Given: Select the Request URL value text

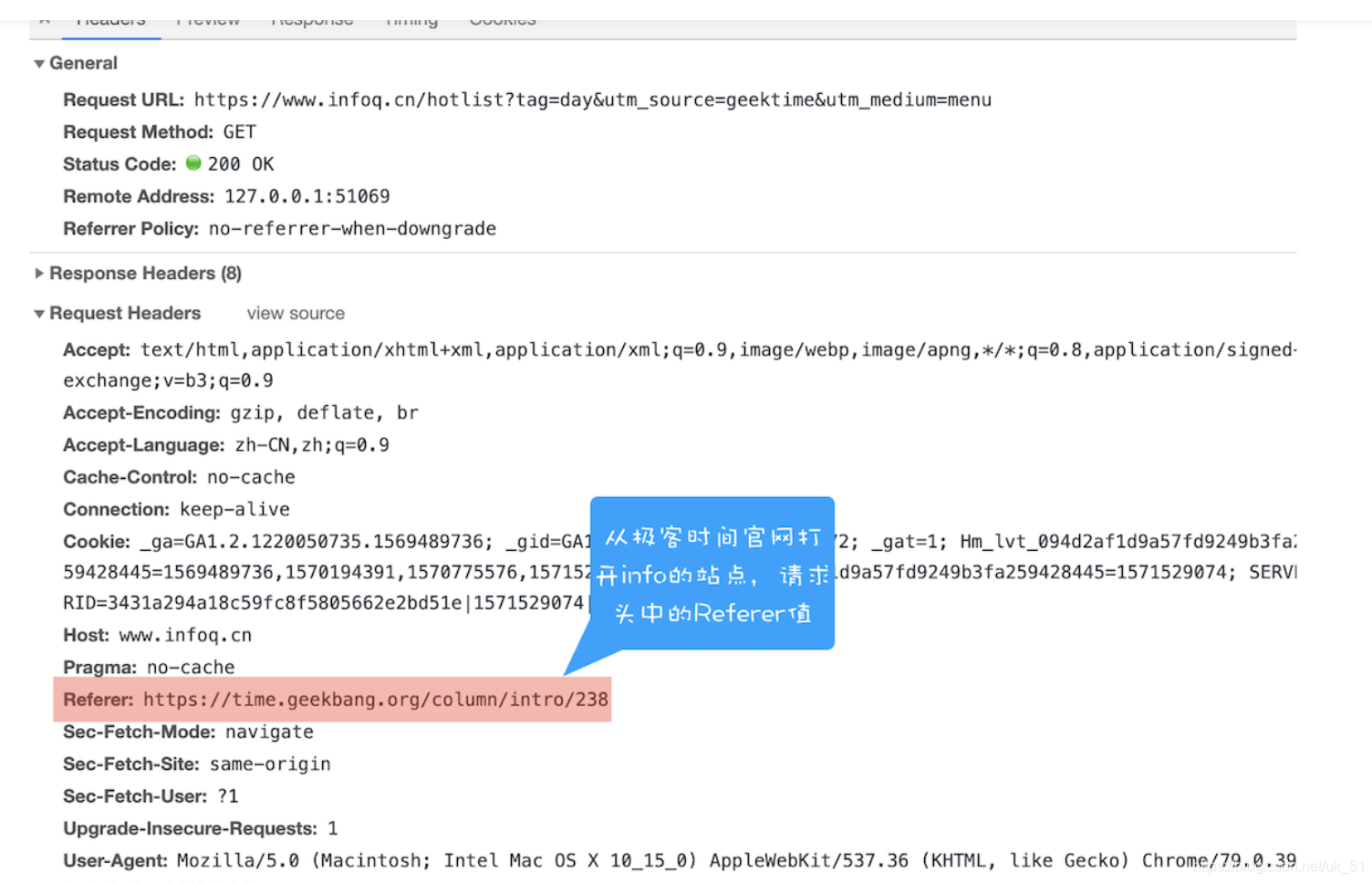Looking at the screenshot, I should [x=592, y=99].
